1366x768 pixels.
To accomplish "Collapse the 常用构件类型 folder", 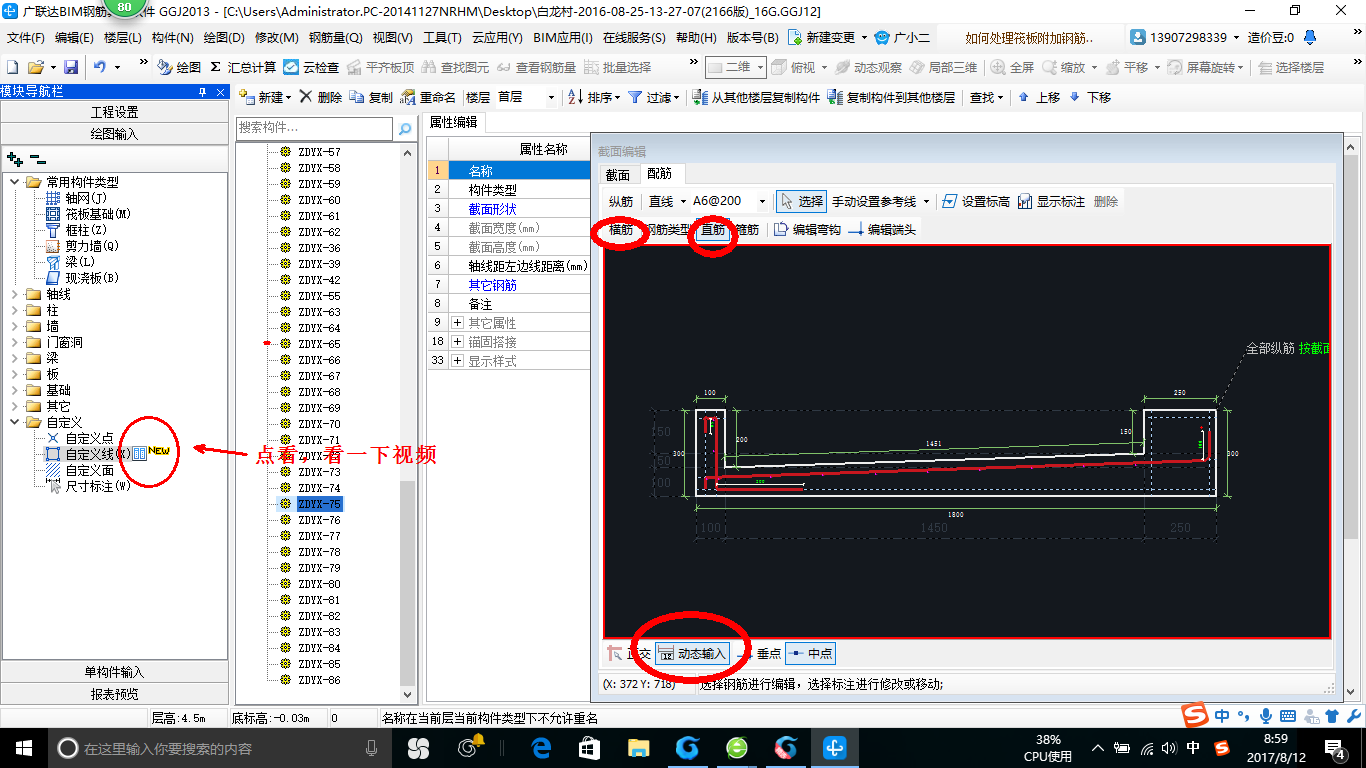I will coord(15,182).
